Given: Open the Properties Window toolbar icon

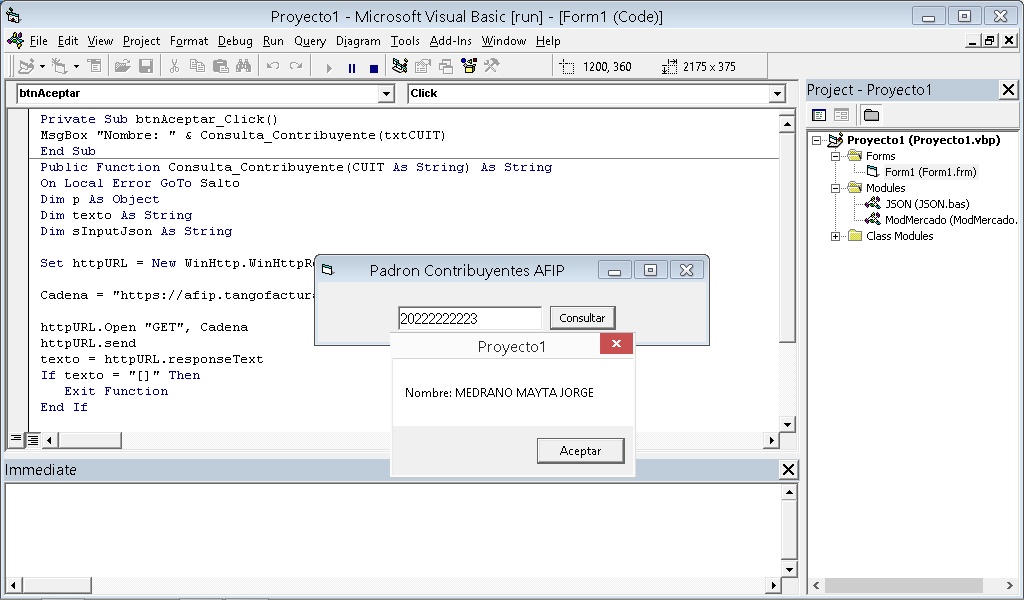Looking at the screenshot, I should (x=423, y=66).
